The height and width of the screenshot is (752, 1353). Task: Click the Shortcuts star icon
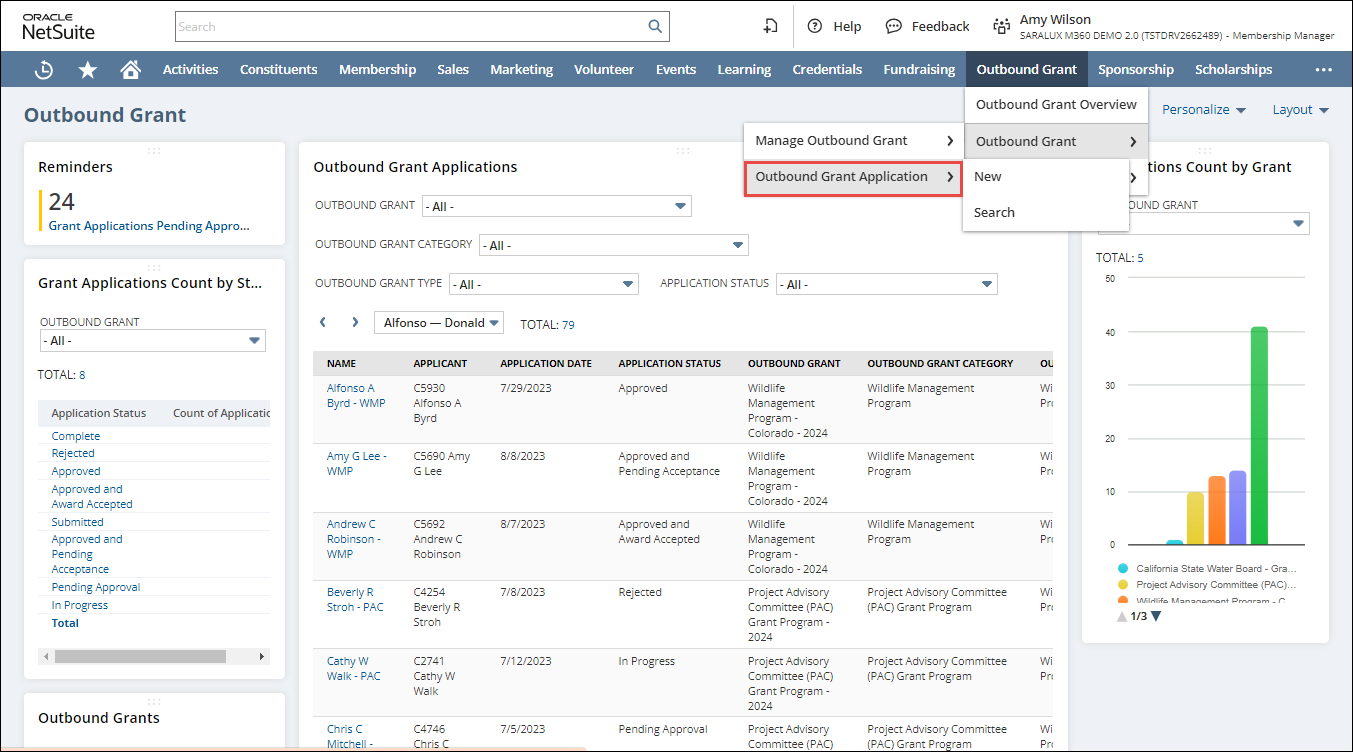[88, 70]
